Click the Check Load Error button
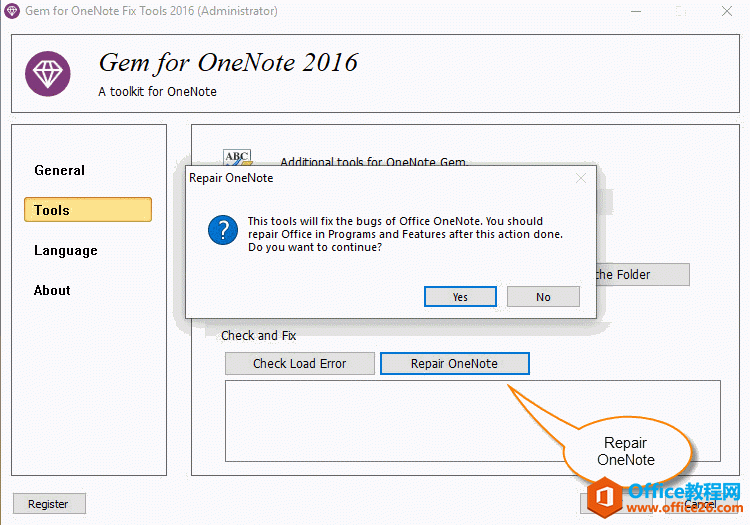Viewport: 750px width, 525px height. 300,363
